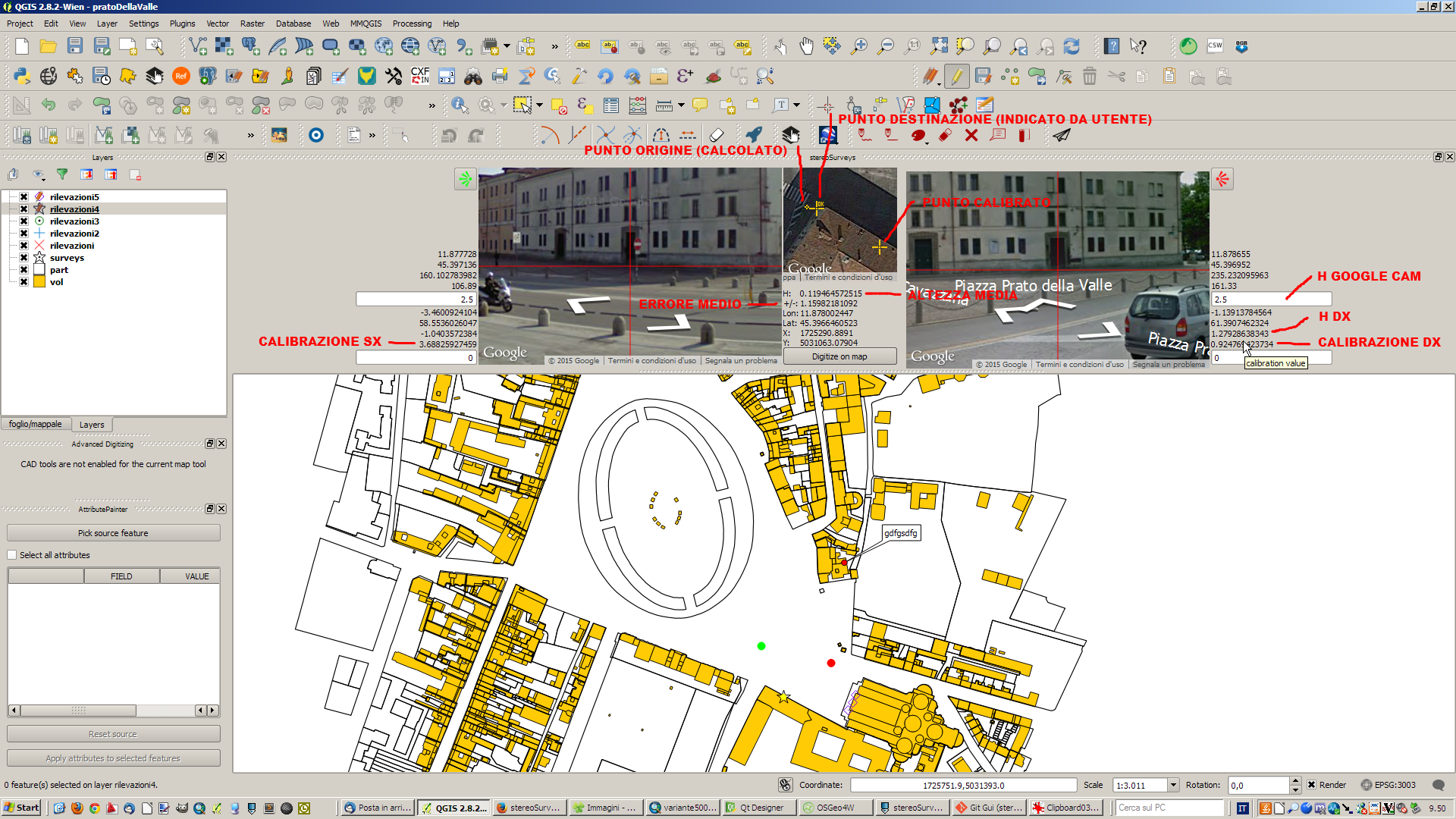Select the Pan Map hand tool
The image size is (1456, 819).
click(x=806, y=47)
